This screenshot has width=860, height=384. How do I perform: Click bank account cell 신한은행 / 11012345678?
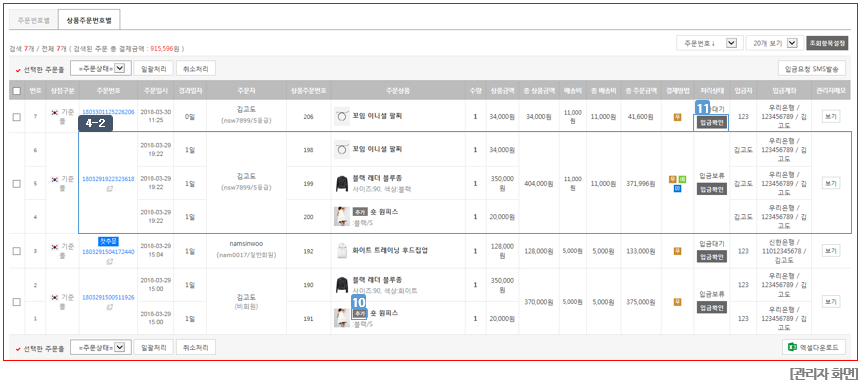click(x=783, y=251)
